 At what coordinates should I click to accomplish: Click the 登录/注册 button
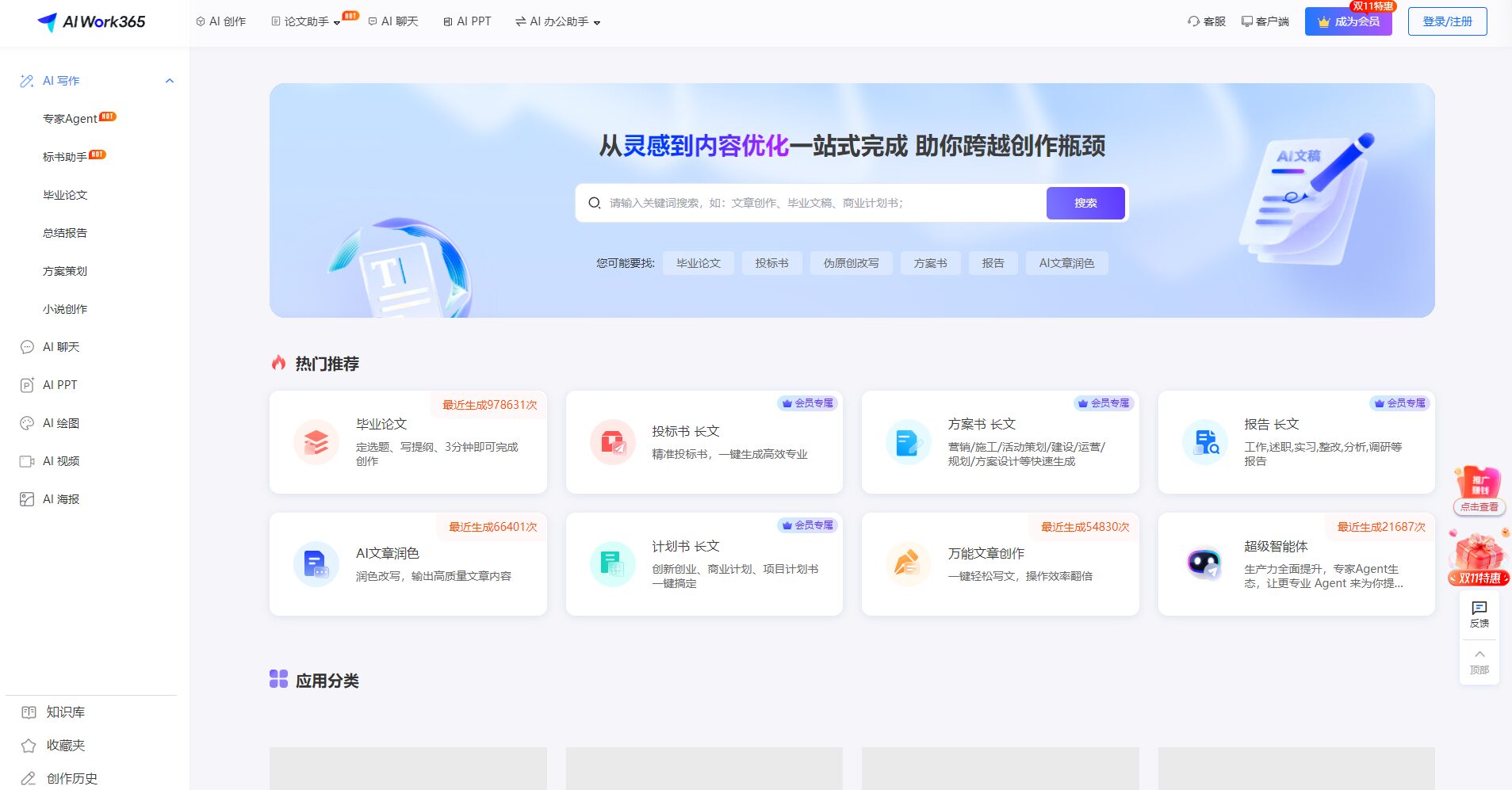[x=1446, y=20]
